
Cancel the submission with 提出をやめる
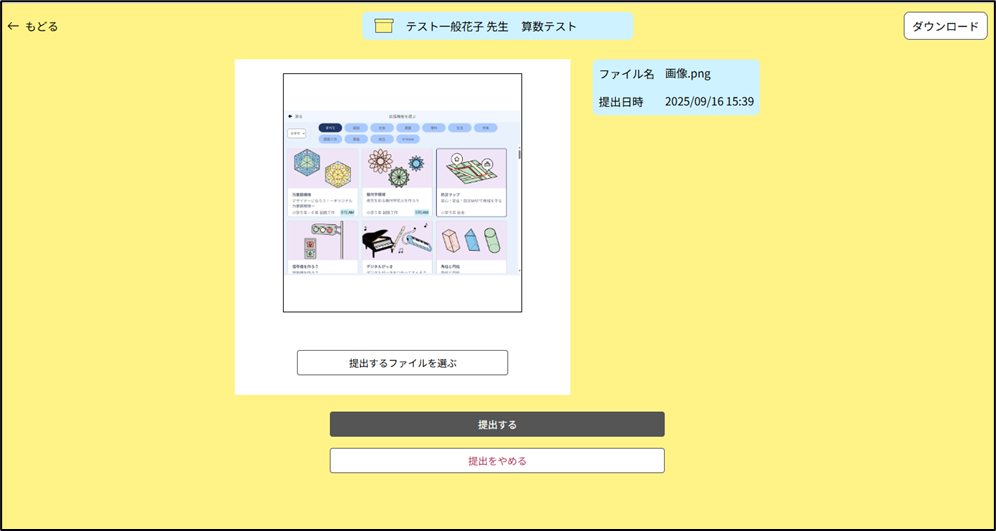point(497,461)
